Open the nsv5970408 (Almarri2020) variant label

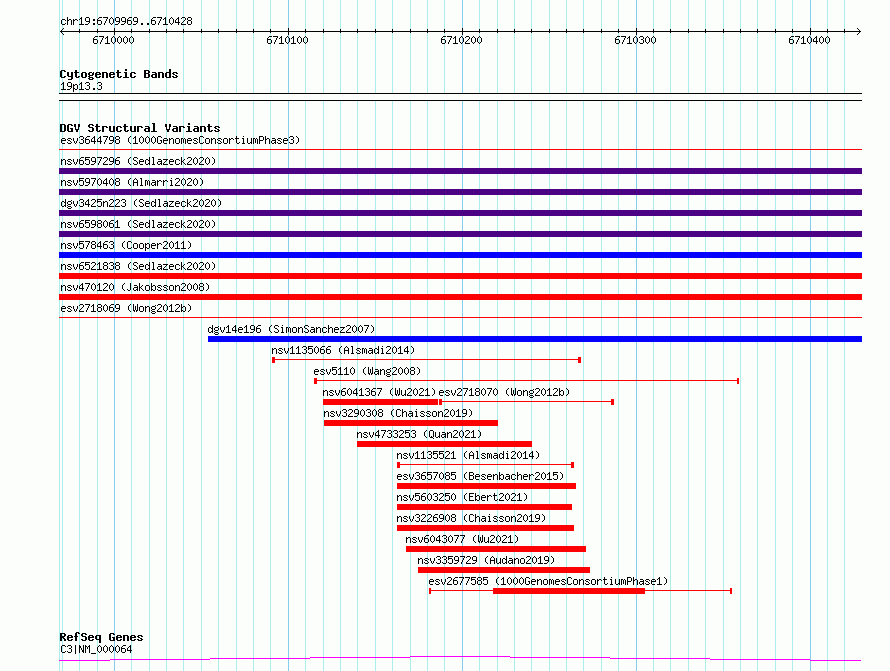(x=132, y=182)
